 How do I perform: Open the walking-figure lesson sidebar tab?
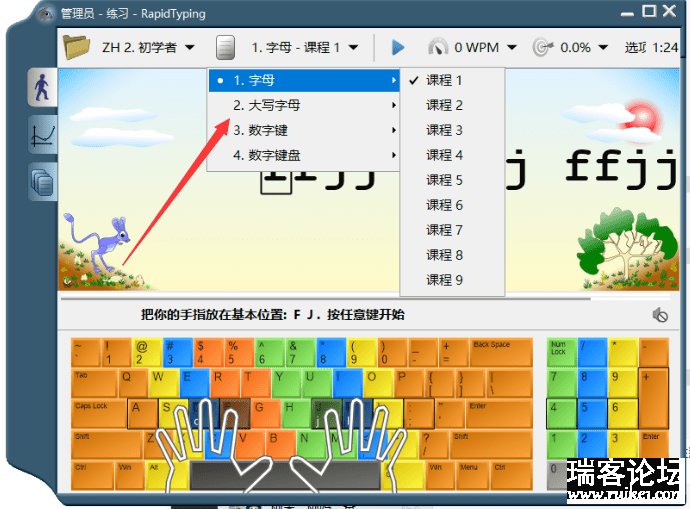(42, 87)
